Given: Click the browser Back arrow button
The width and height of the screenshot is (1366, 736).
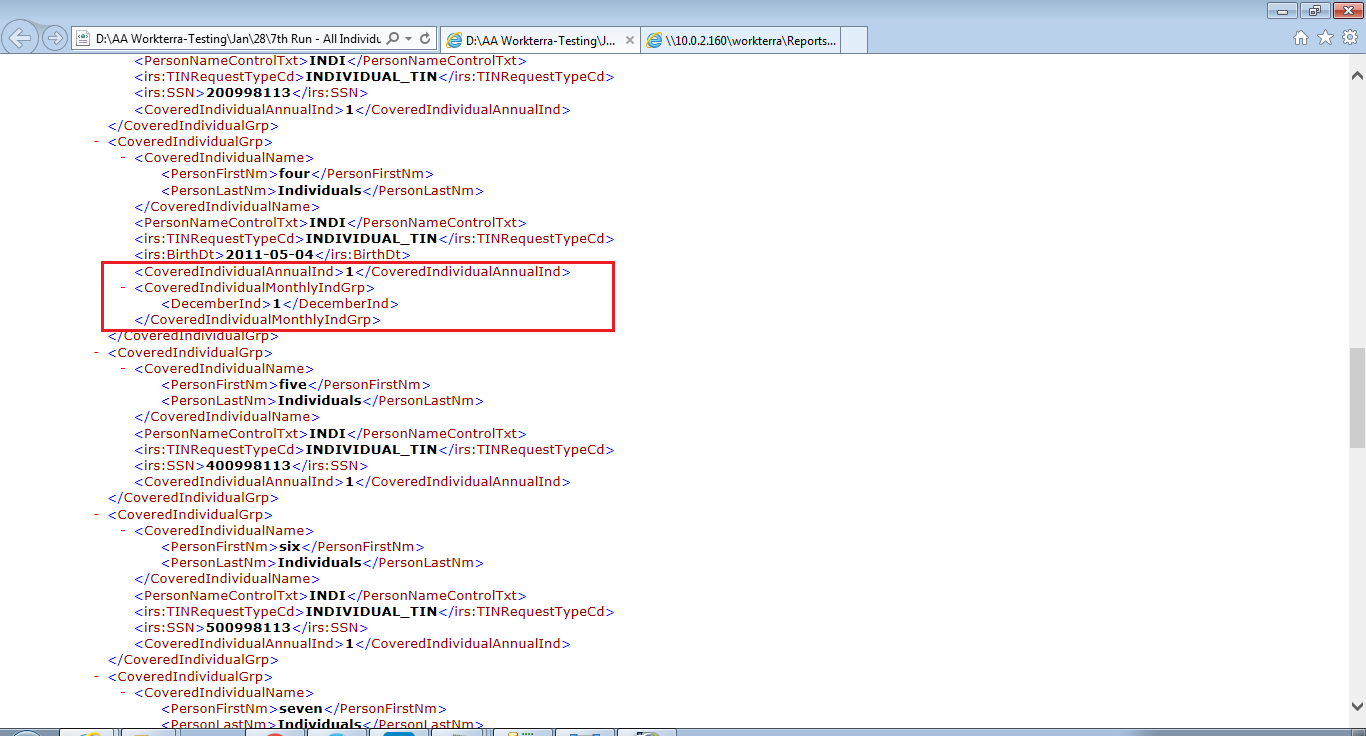Looking at the screenshot, I should pos(21,39).
